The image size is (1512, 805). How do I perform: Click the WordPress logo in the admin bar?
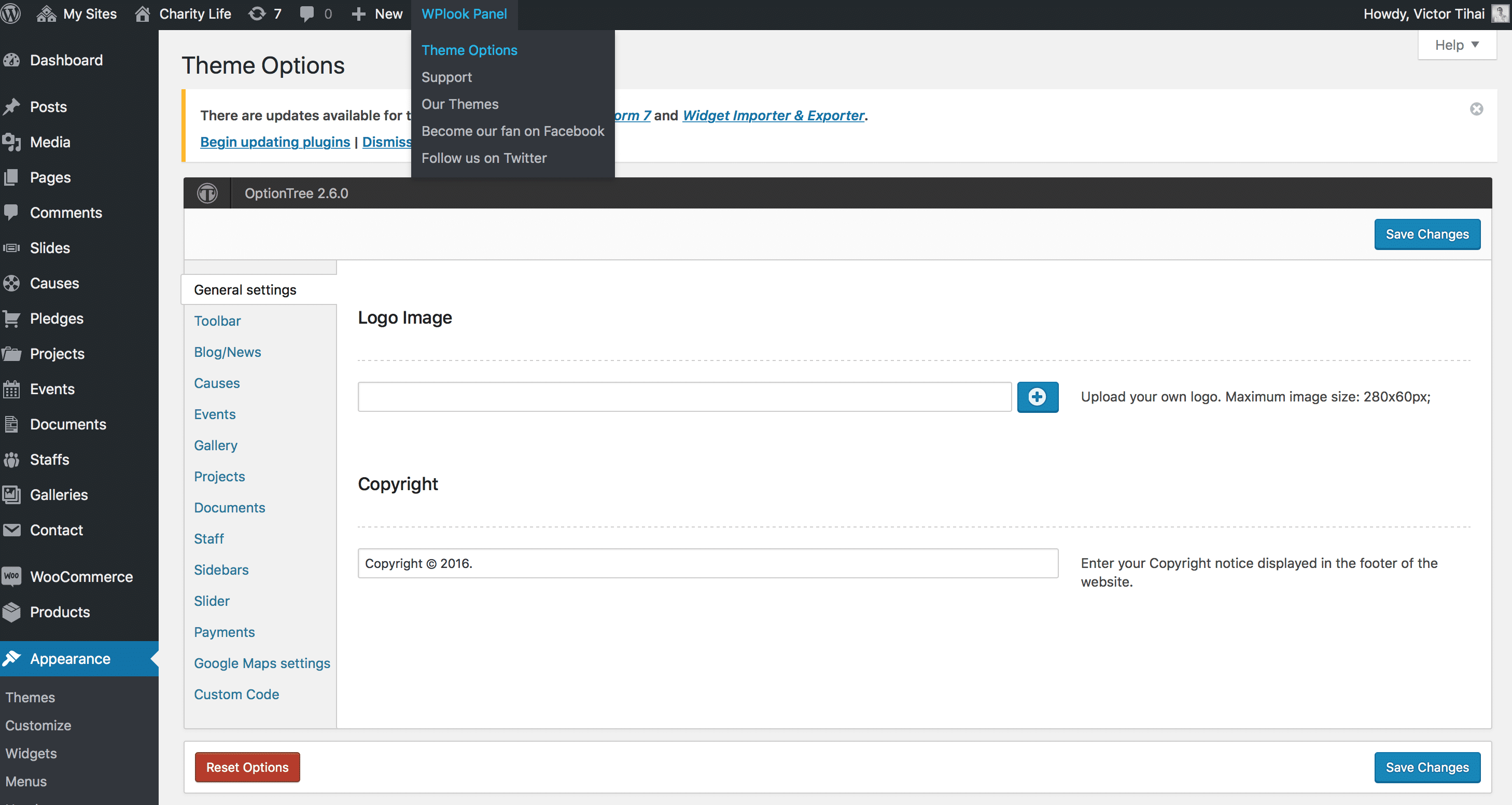[11, 13]
